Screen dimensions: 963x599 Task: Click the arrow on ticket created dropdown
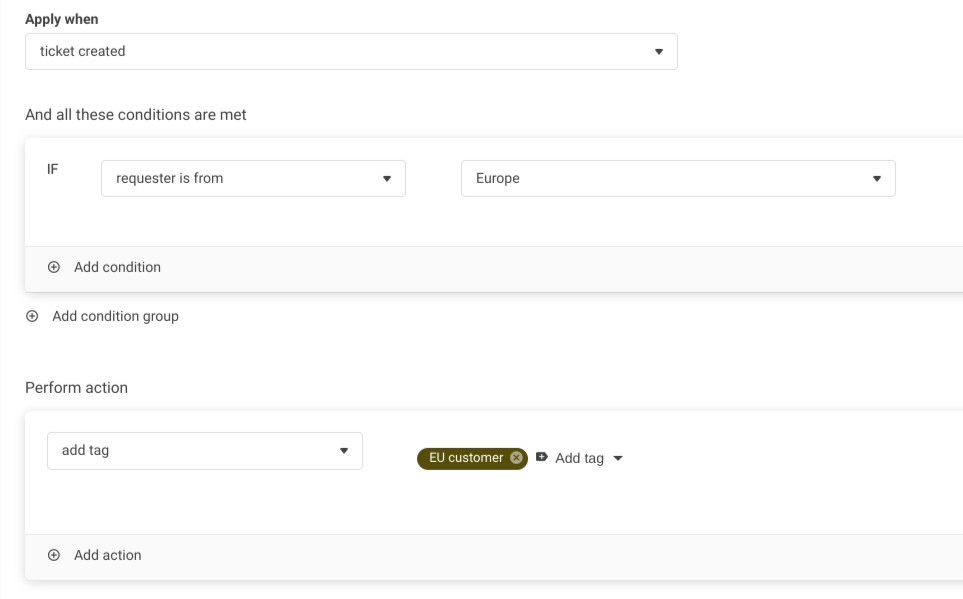(x=658, y=52)
